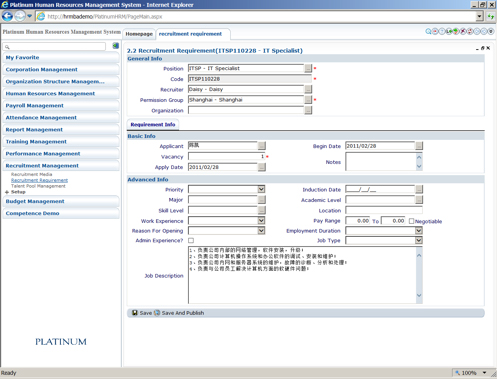Click the green refresh icon beside address bar

click(x=491, y=16)
